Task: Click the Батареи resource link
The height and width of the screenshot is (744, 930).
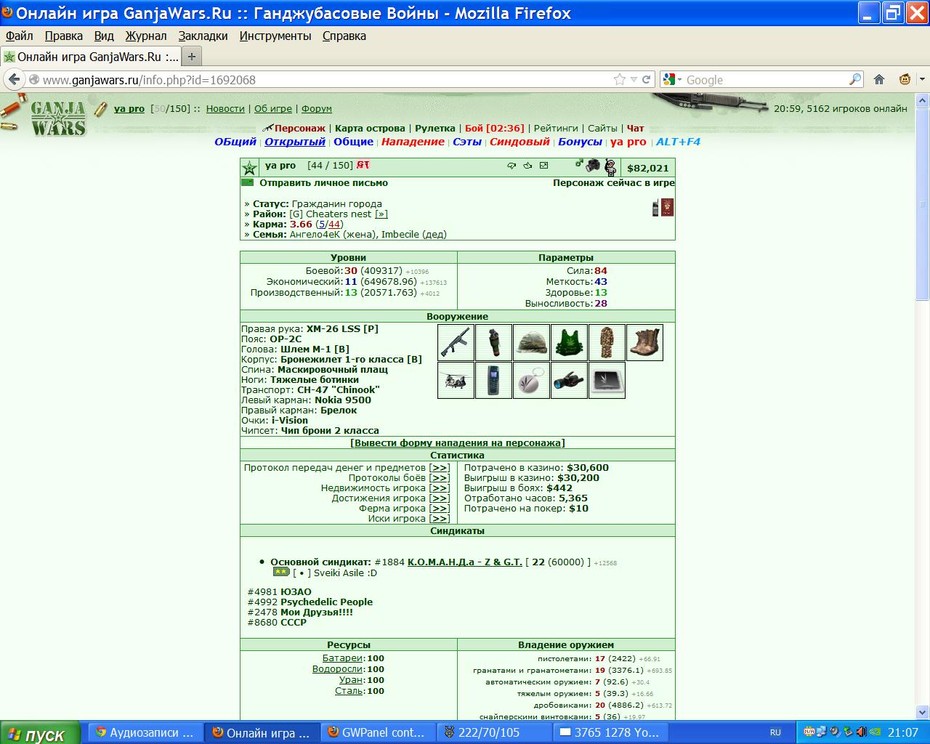Action: pos(342,659)
